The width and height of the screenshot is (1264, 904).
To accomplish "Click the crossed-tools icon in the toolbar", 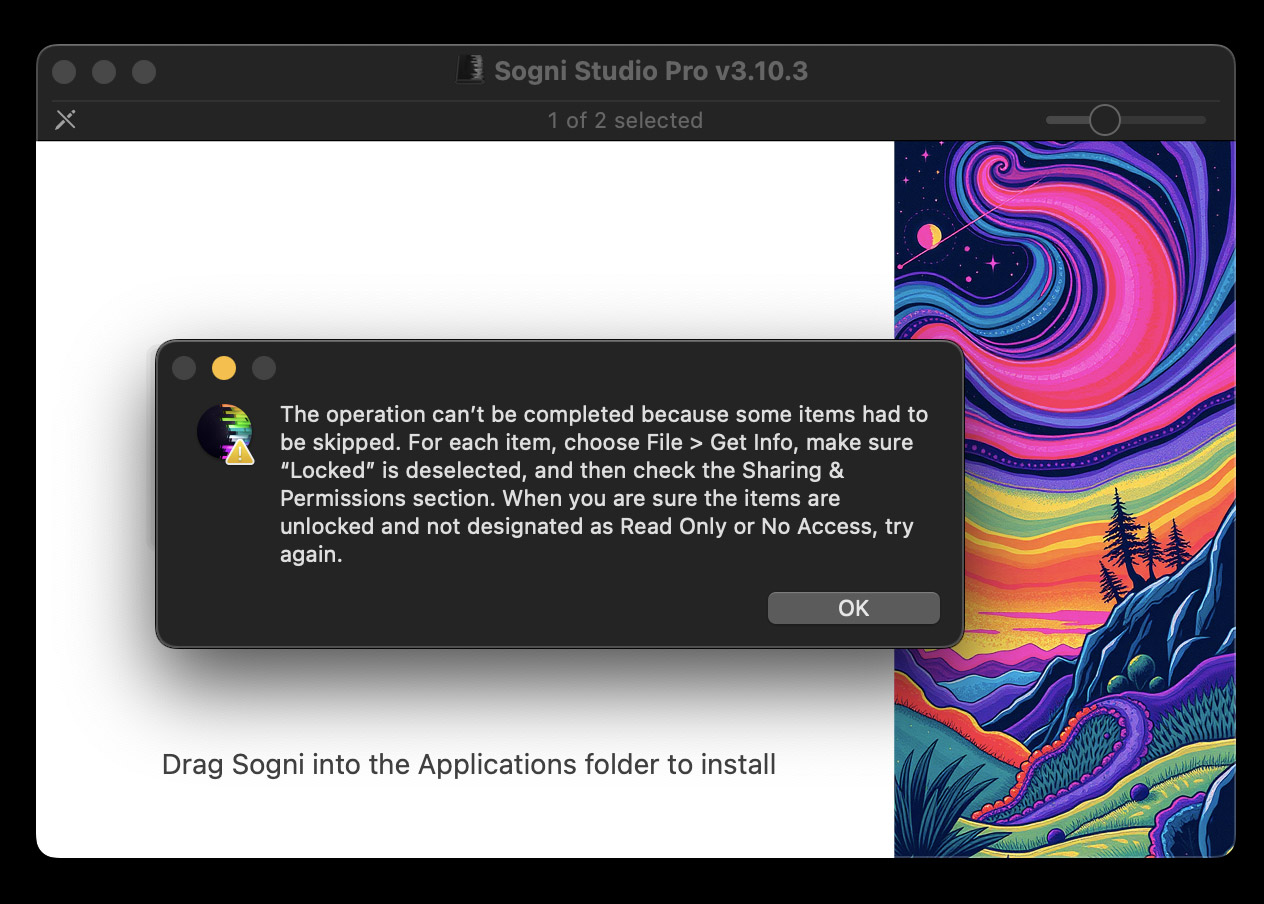I will [65, 120].
